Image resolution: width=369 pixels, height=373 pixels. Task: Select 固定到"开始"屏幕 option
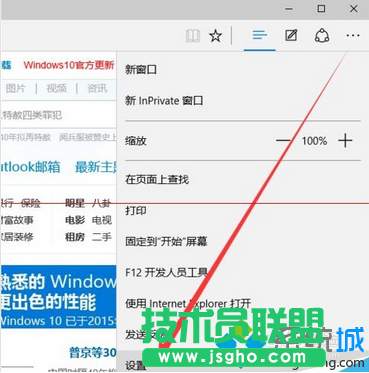tap(166, 241)
